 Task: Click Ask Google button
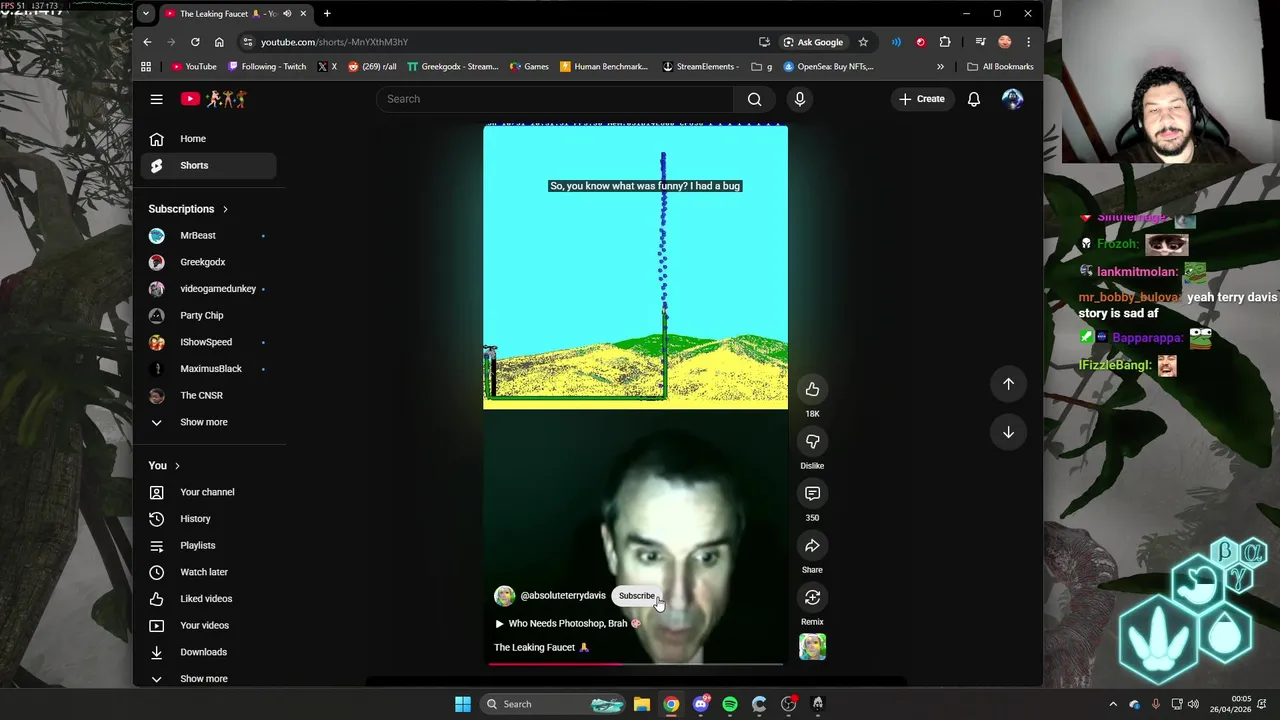pyautogui.click(x=813, y=42)
